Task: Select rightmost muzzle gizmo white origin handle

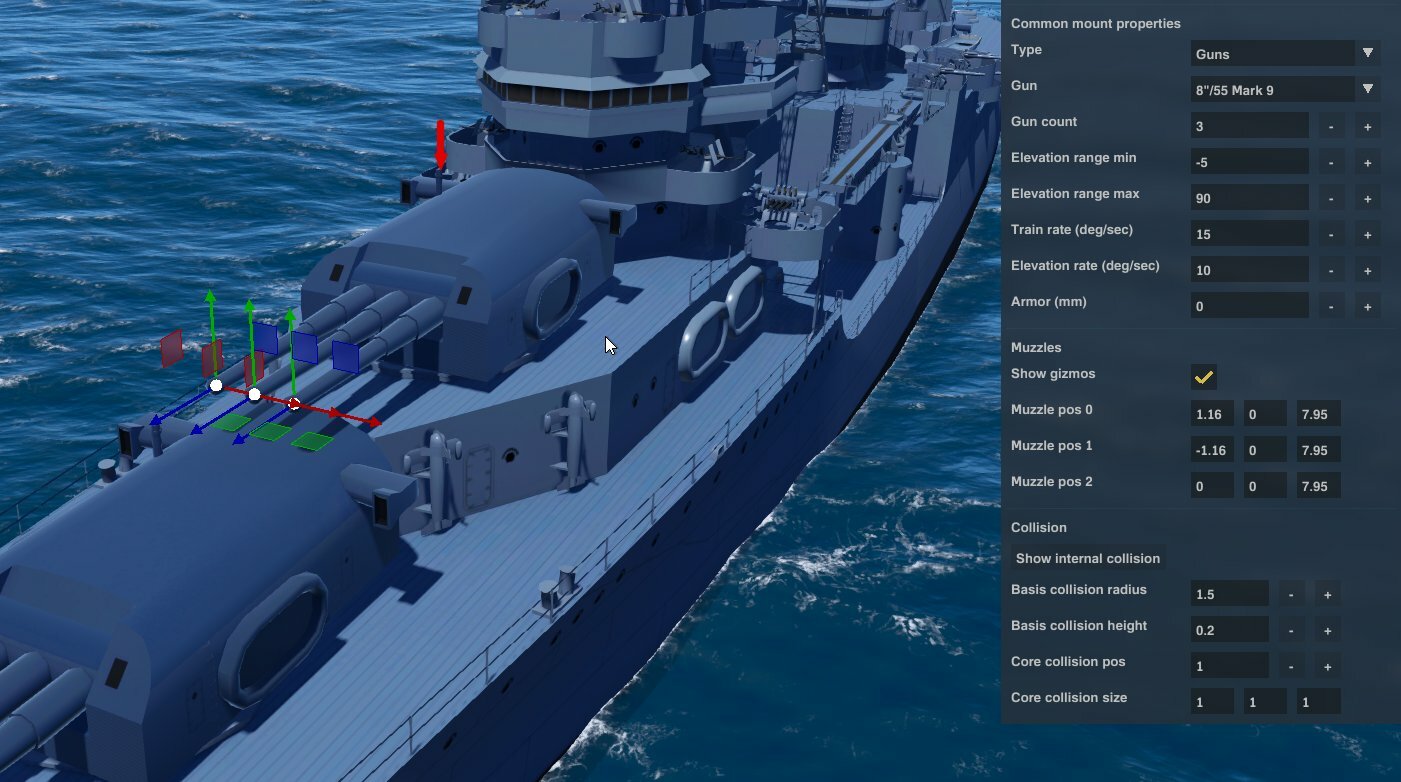Action: click(294, 404)
